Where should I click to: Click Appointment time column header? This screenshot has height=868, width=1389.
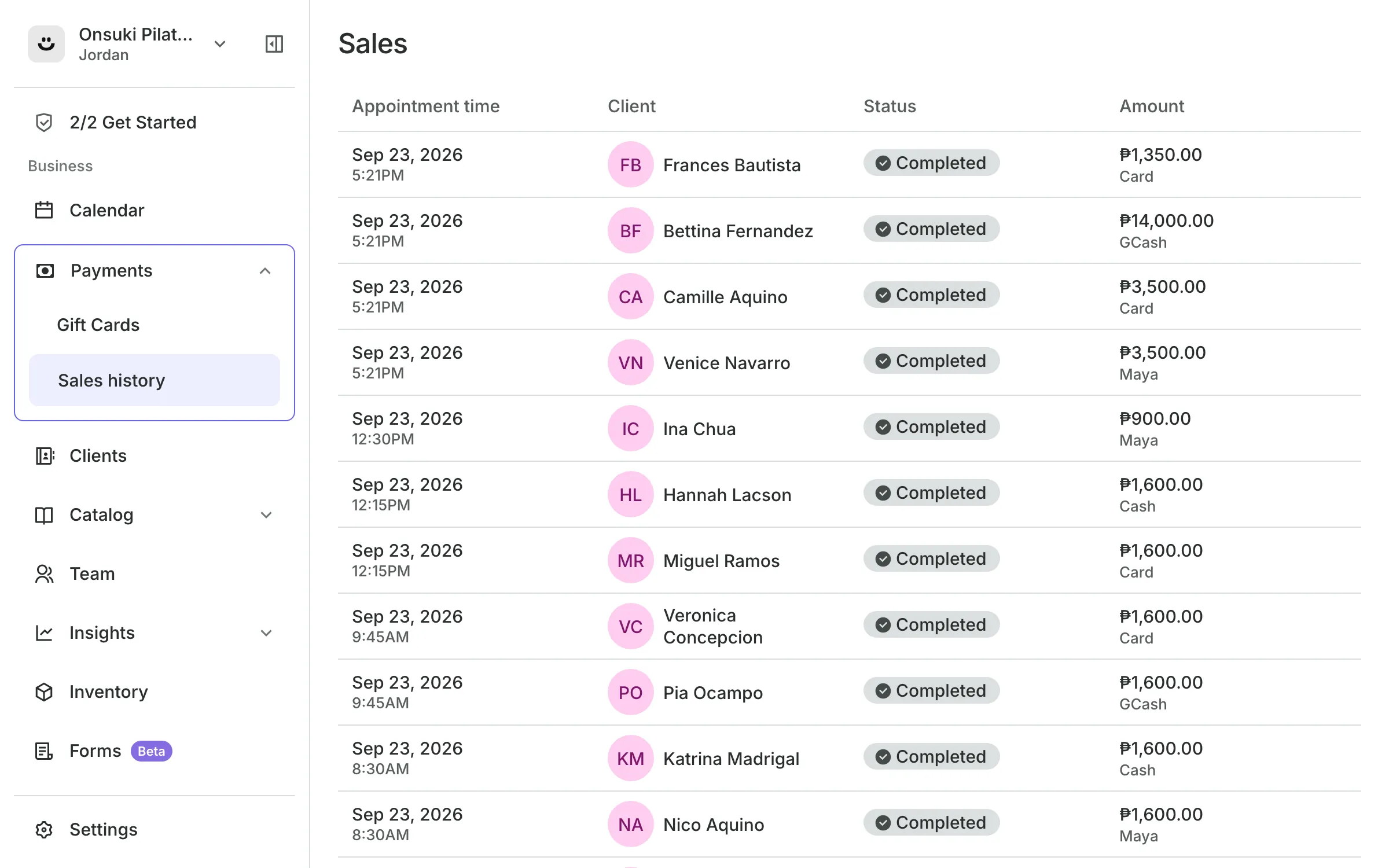[425, 106]
